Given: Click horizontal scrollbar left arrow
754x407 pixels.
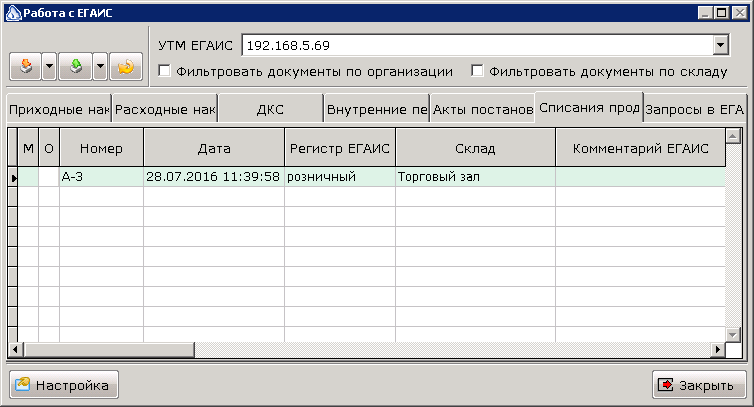Looking at the screenshot, I should (x=15, y=349).
